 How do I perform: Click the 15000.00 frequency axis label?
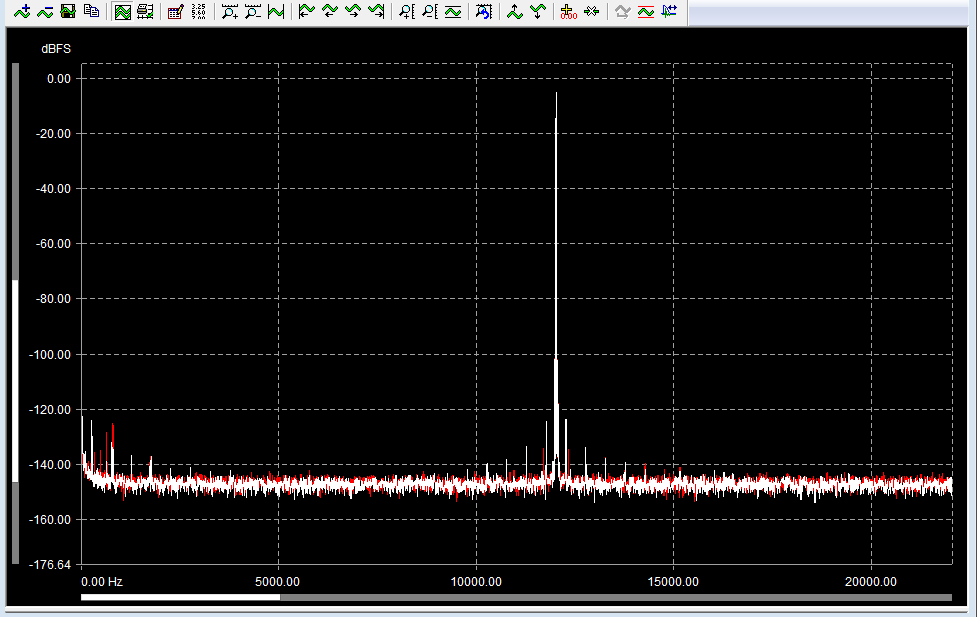673,581
